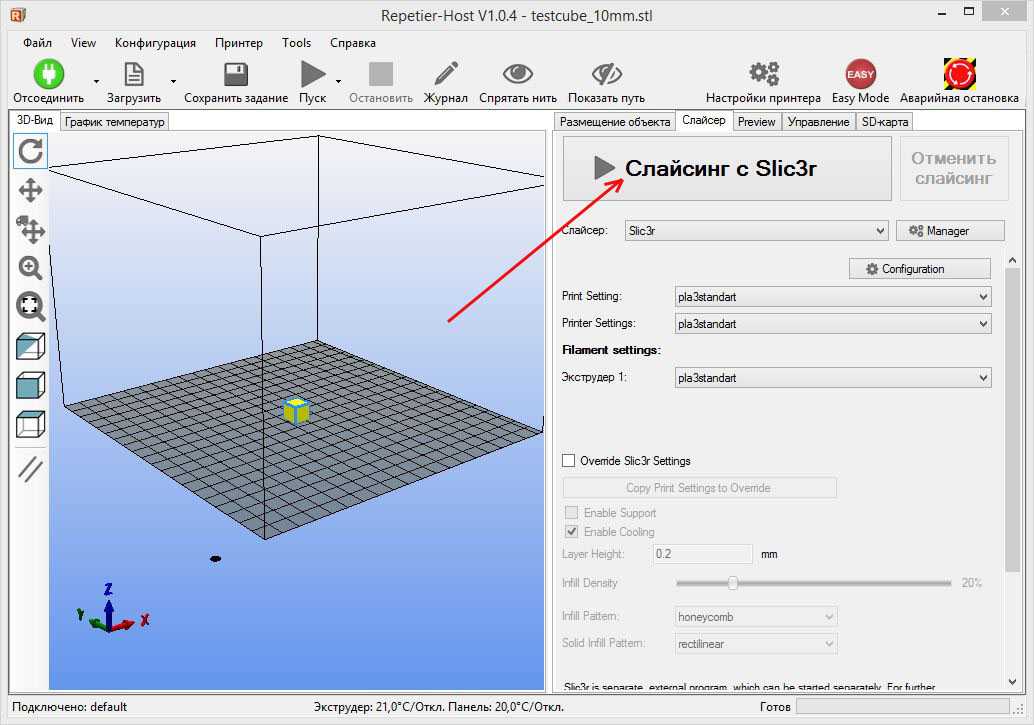
Task: Save job with the floppy disk icon
Action: click(235, 74)
